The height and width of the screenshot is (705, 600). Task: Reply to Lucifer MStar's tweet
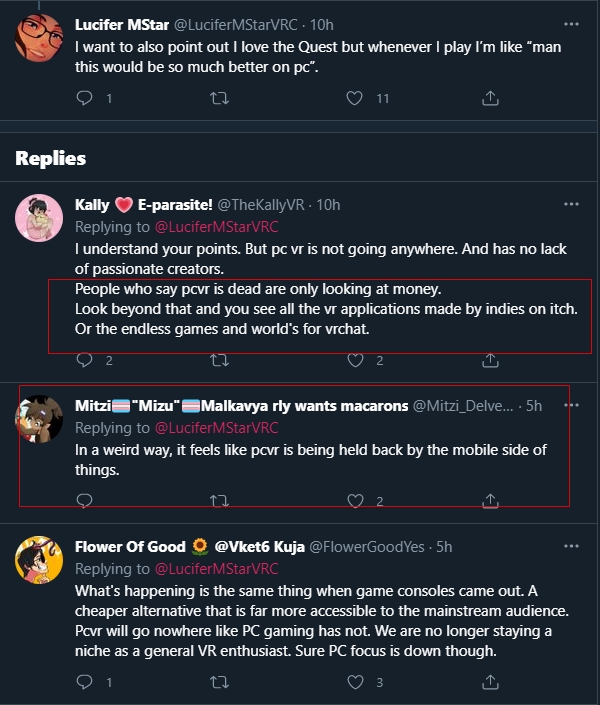85,98
